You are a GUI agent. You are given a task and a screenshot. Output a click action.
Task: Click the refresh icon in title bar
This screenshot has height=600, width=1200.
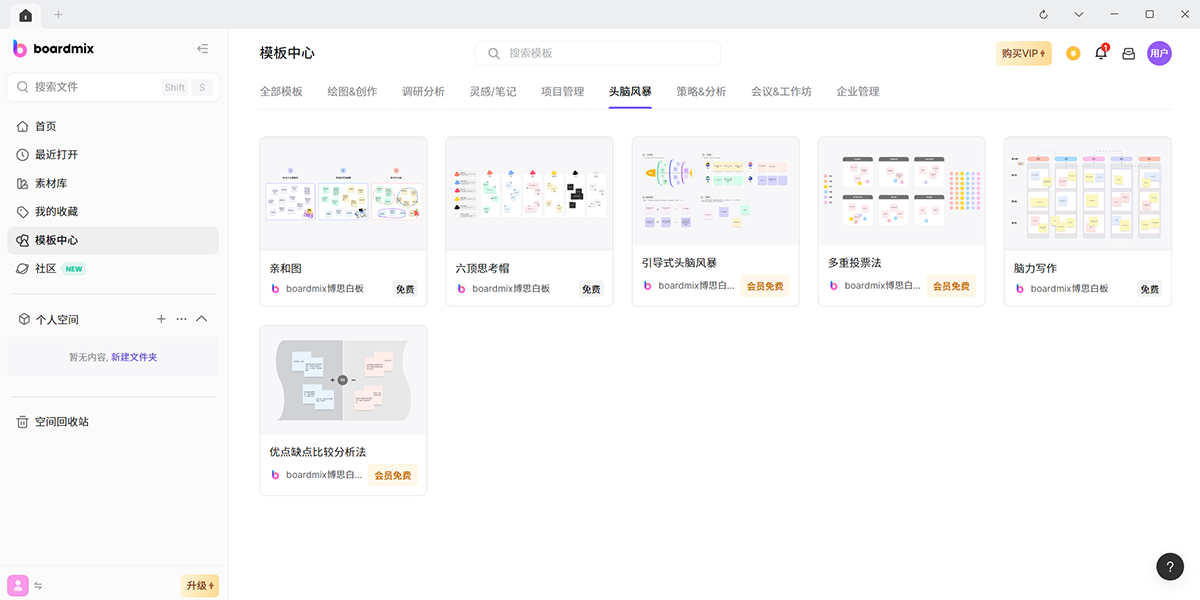pyautogui.click(x=1044, y=14)
